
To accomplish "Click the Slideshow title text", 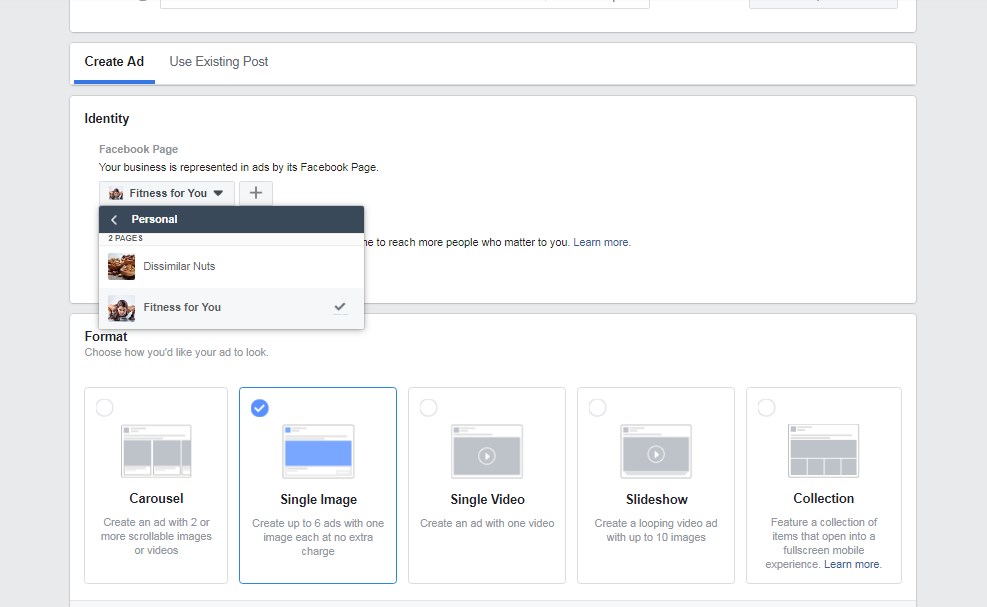I will click(x=657, y=500).
